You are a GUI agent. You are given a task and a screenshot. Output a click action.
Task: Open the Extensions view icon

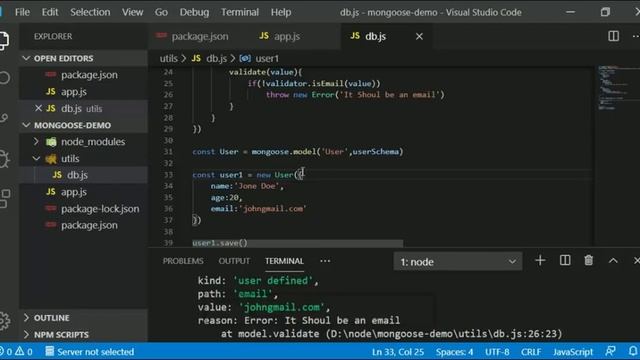click(x=4, y=198)
